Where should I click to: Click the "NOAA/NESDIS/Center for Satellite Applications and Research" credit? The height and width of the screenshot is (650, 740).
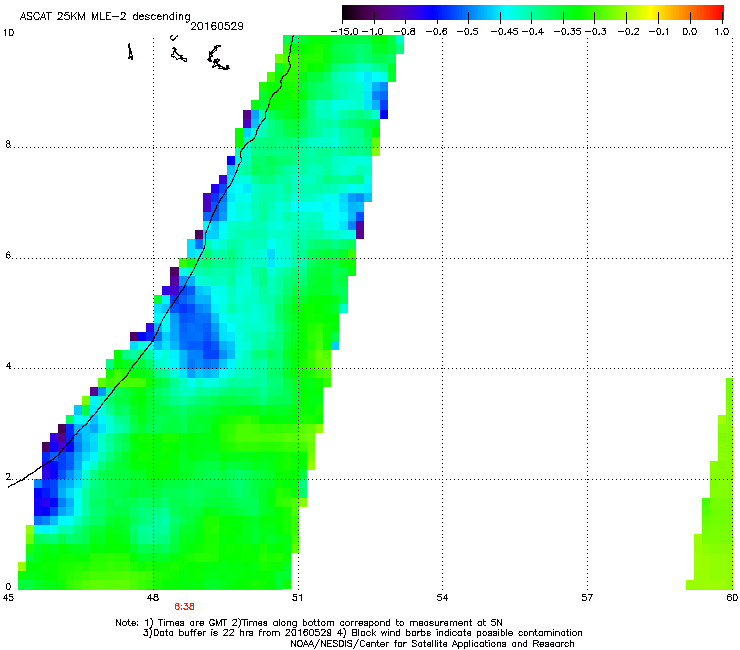tap(432, 644)
